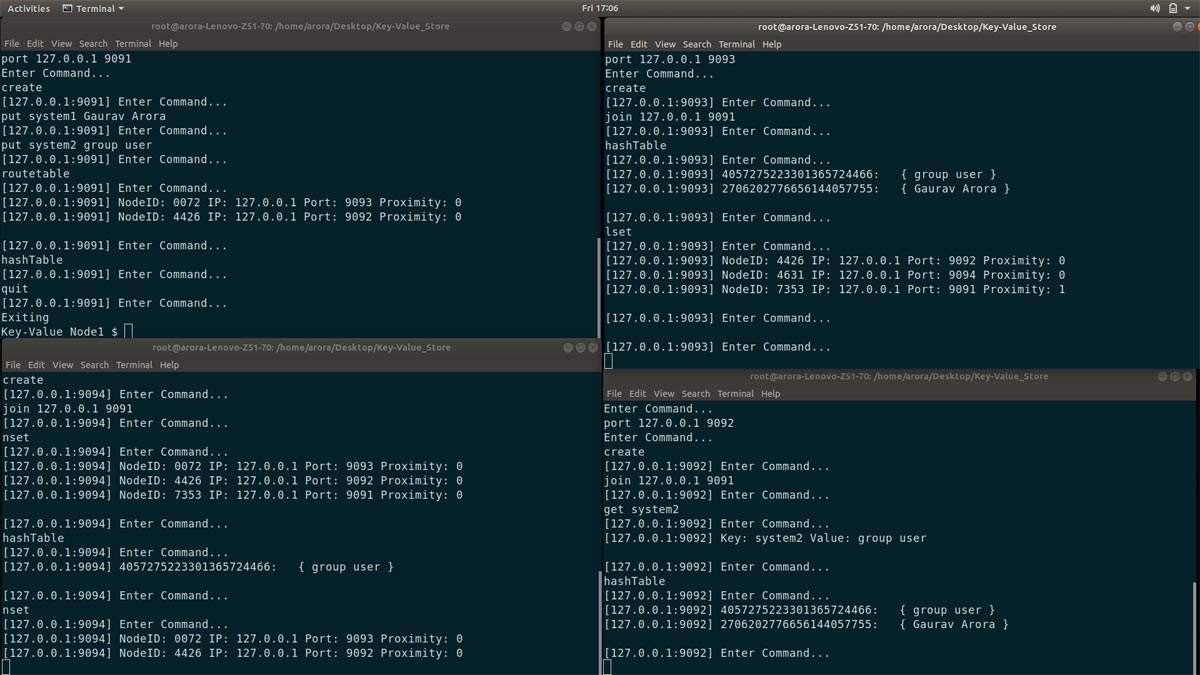Image resolution: width=1200 pixels, height=675 pixels.
Task: Click the Key-Value Node1 $ shell prompt
Action: click(x=60, y=331)
